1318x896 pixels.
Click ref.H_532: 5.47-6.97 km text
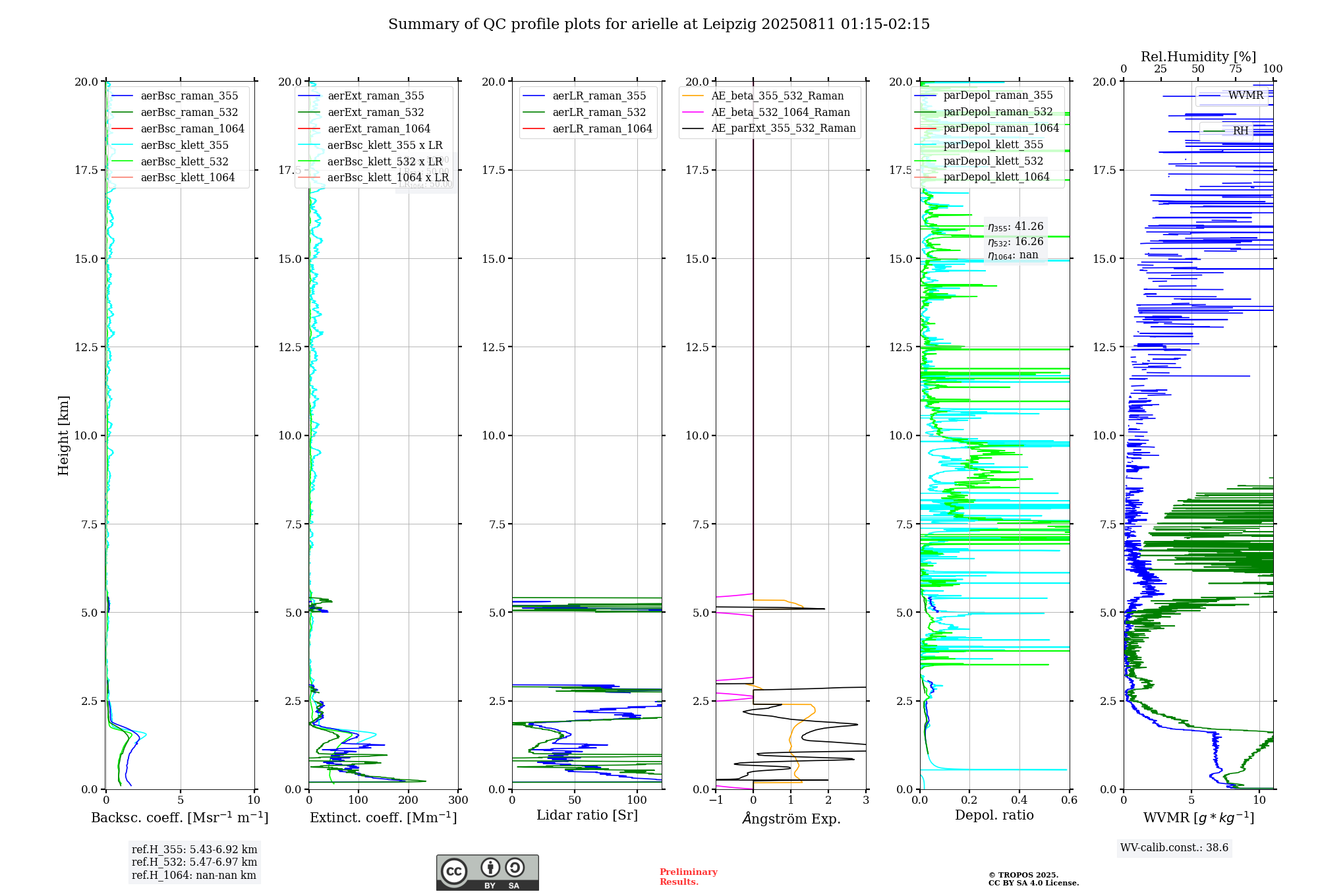point(194,862)
